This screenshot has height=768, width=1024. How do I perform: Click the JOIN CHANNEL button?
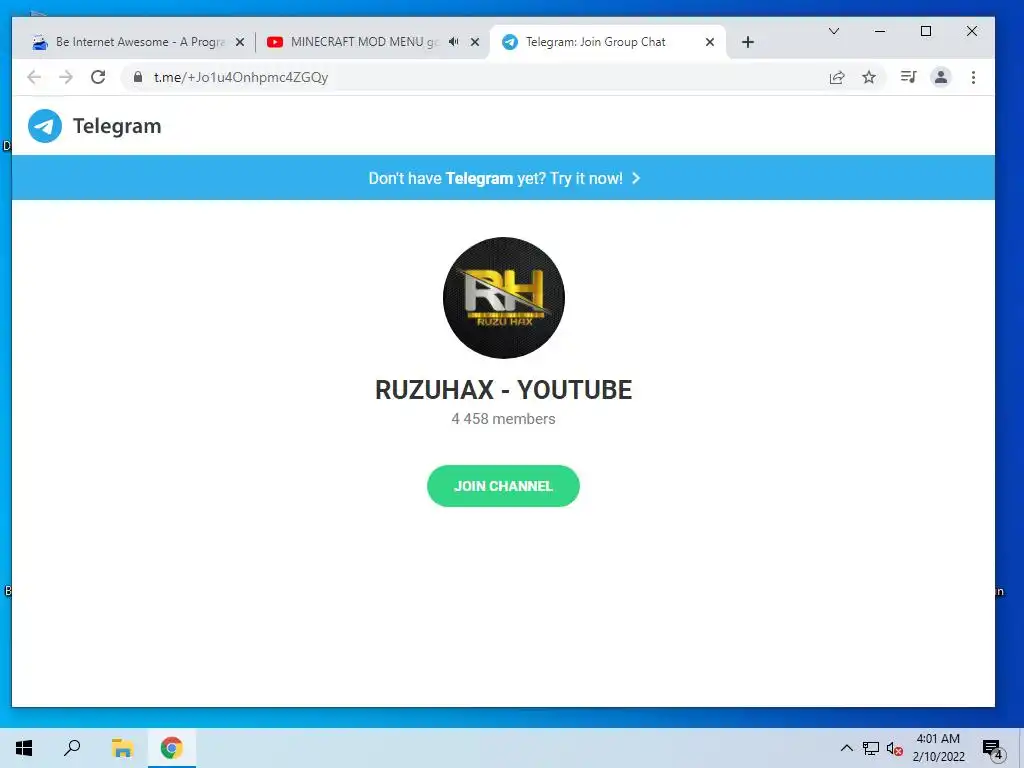(504, 486)
